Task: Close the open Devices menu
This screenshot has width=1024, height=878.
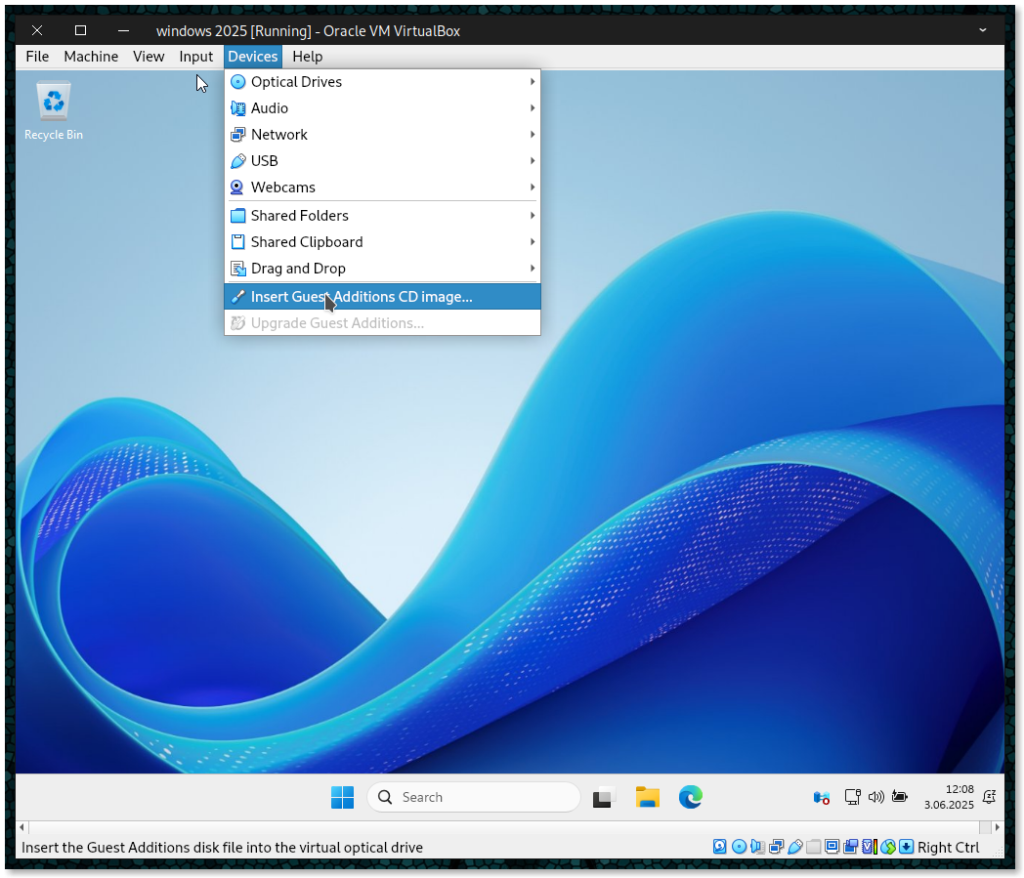Action: point(253,57)
